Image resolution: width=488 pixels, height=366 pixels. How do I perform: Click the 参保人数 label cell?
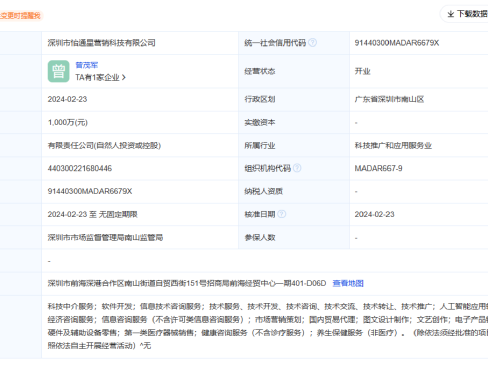[294, 238]
